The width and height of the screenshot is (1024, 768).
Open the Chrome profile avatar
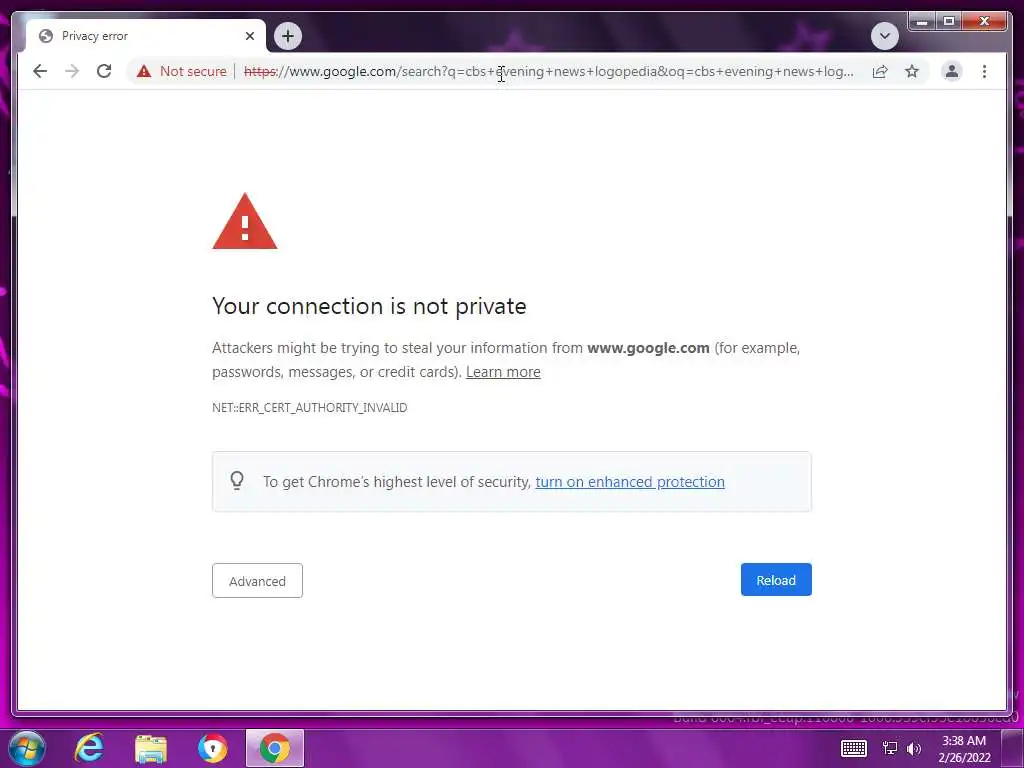pos(952,71)
